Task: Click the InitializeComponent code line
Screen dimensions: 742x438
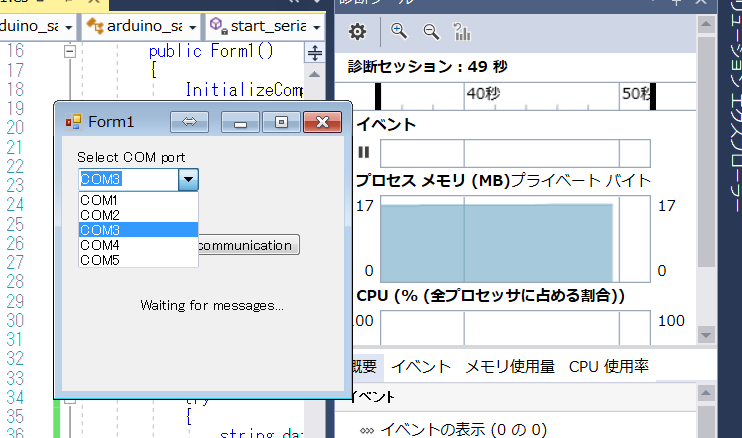Action: 244,89
